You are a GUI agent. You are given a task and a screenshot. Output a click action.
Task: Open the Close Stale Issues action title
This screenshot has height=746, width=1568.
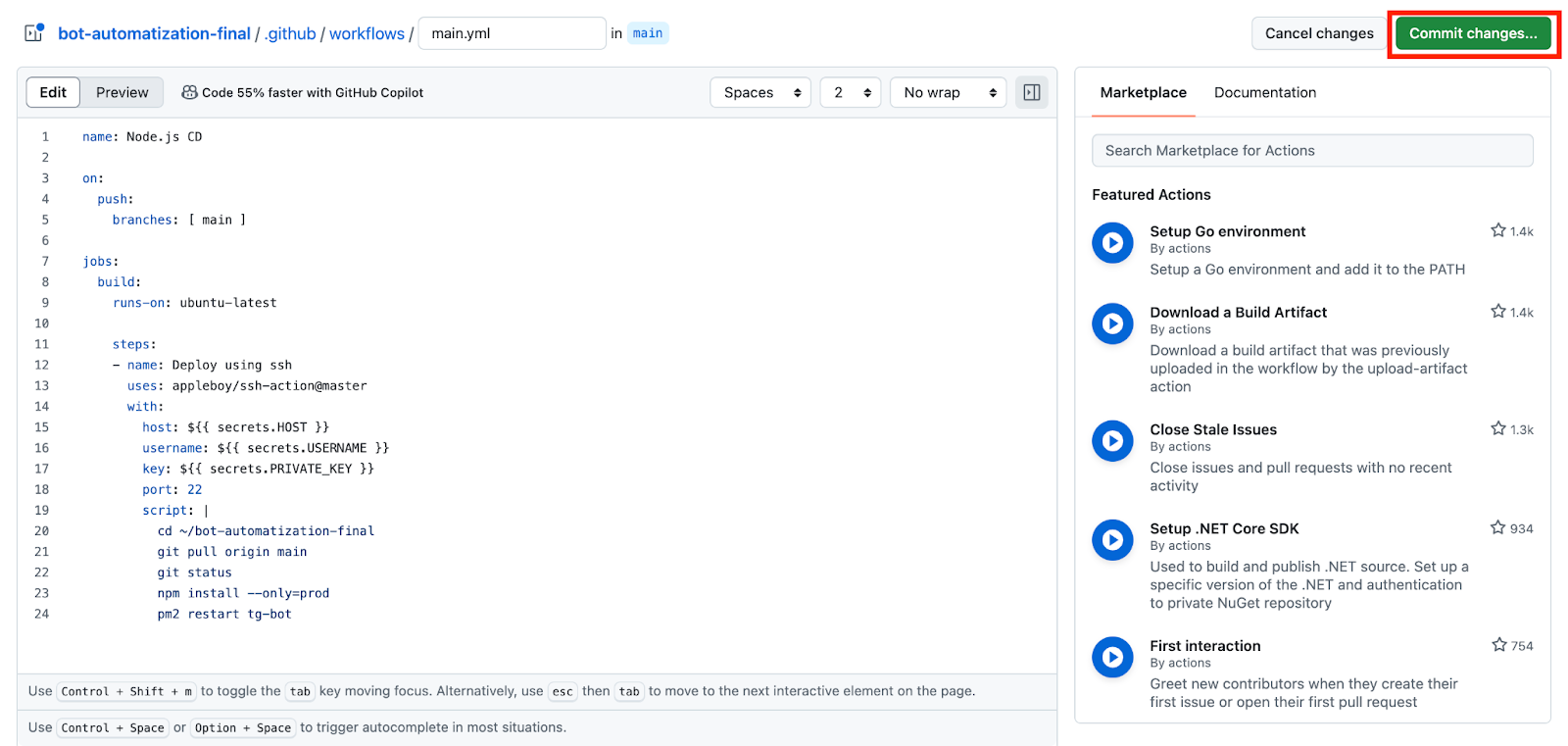tap(1213, 429)
